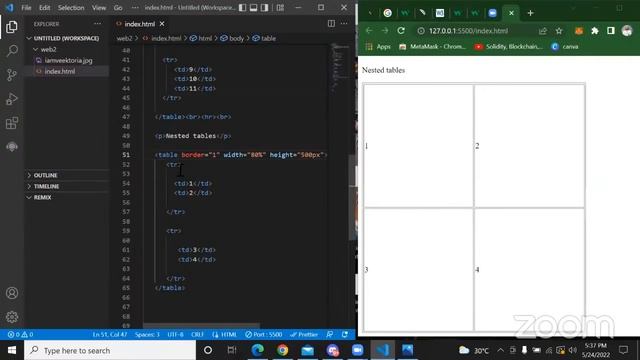Select index.html in Explorer tree
640x360 pixels.
coord(60,71)
